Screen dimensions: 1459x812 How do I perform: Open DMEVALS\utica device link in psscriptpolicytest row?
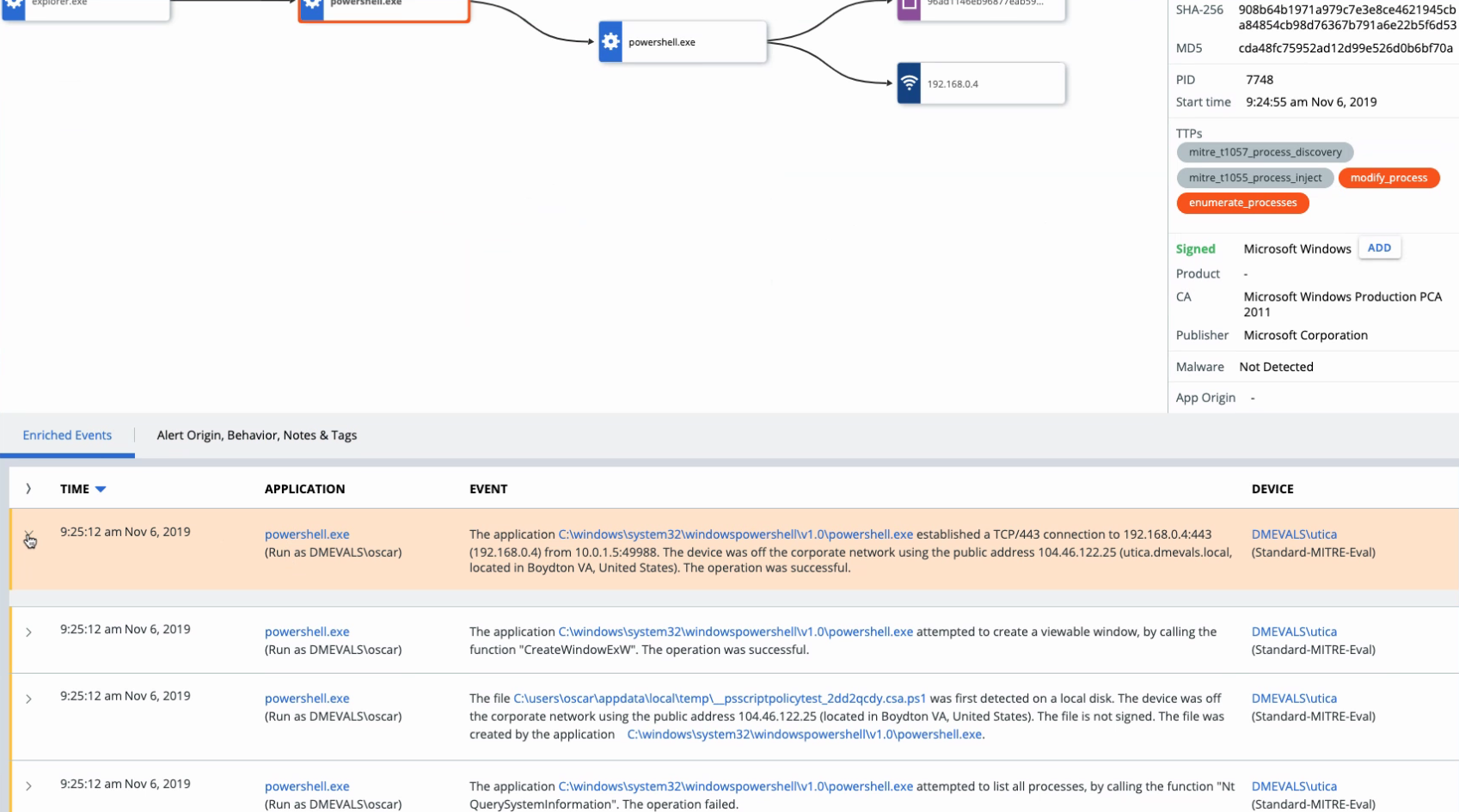point(1294,699)
